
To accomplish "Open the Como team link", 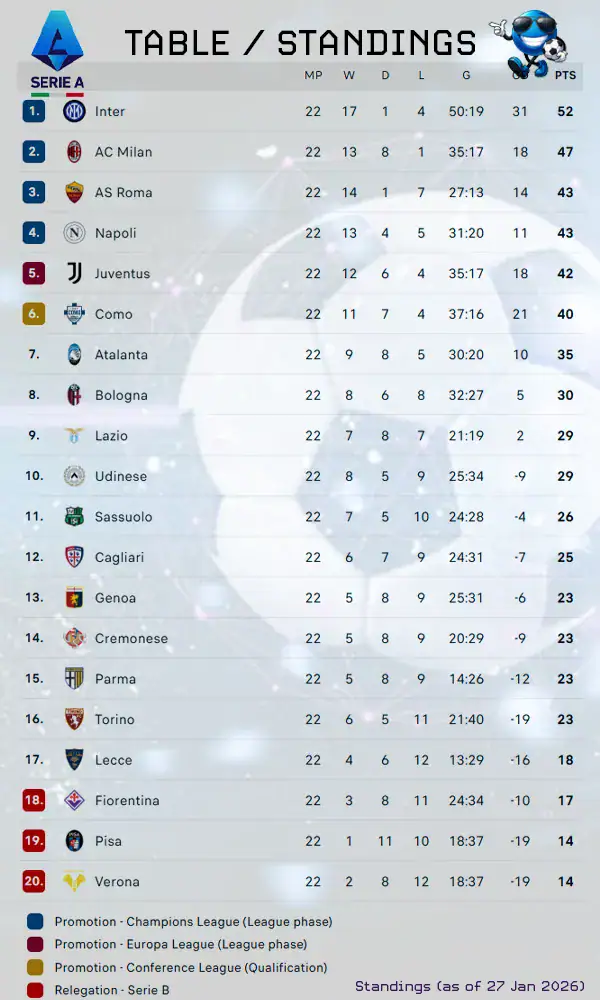I will pyautogui.click(x=113, y=314).
